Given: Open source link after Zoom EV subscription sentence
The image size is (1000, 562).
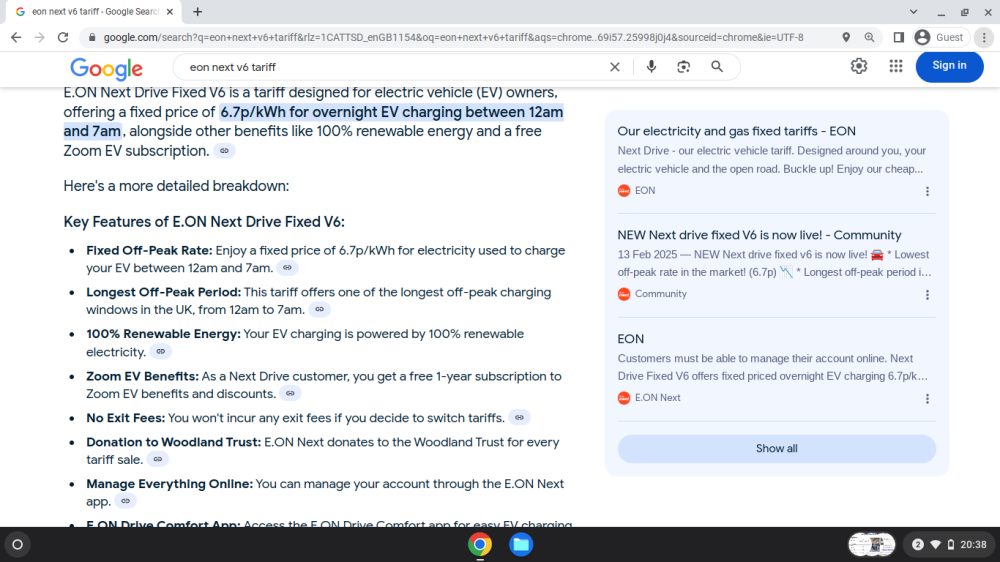Looking at the screenshot, I should point(224,151).
